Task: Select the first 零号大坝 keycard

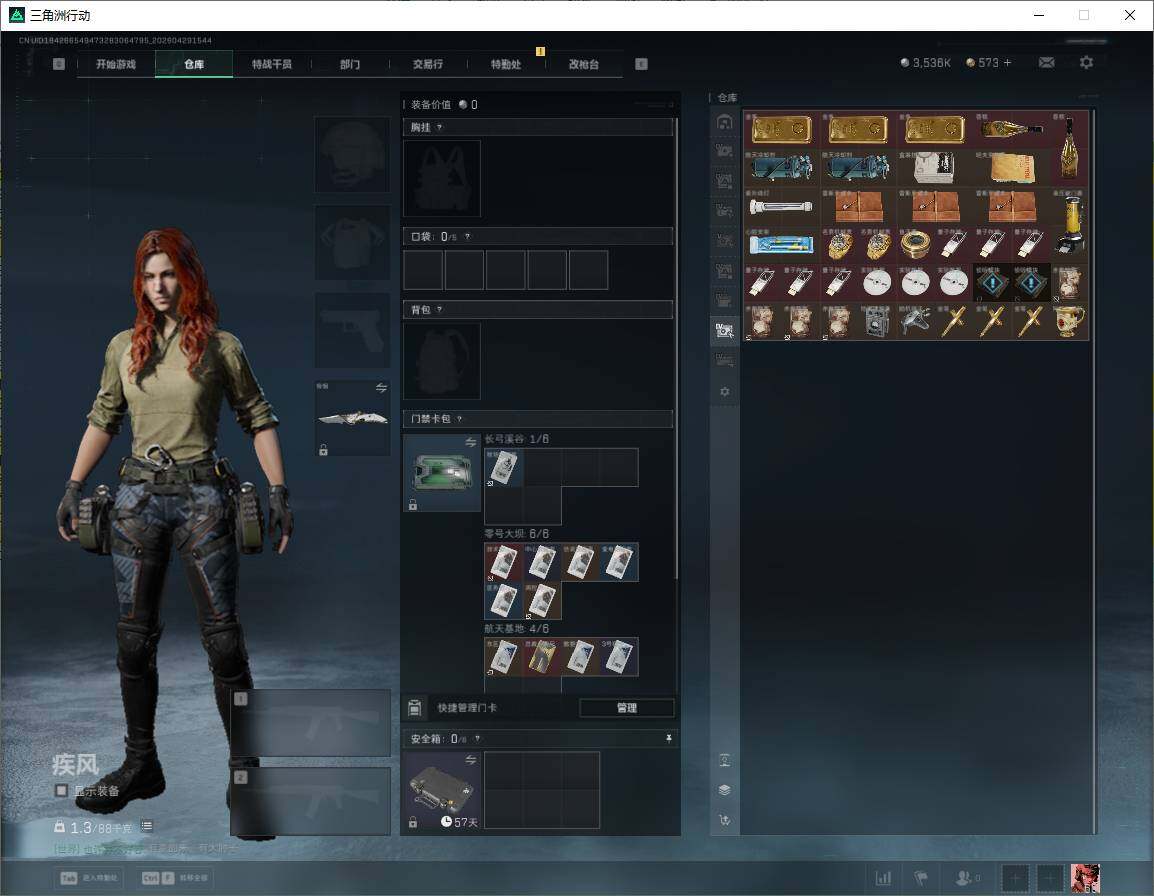Action: (x=504, y=562)
